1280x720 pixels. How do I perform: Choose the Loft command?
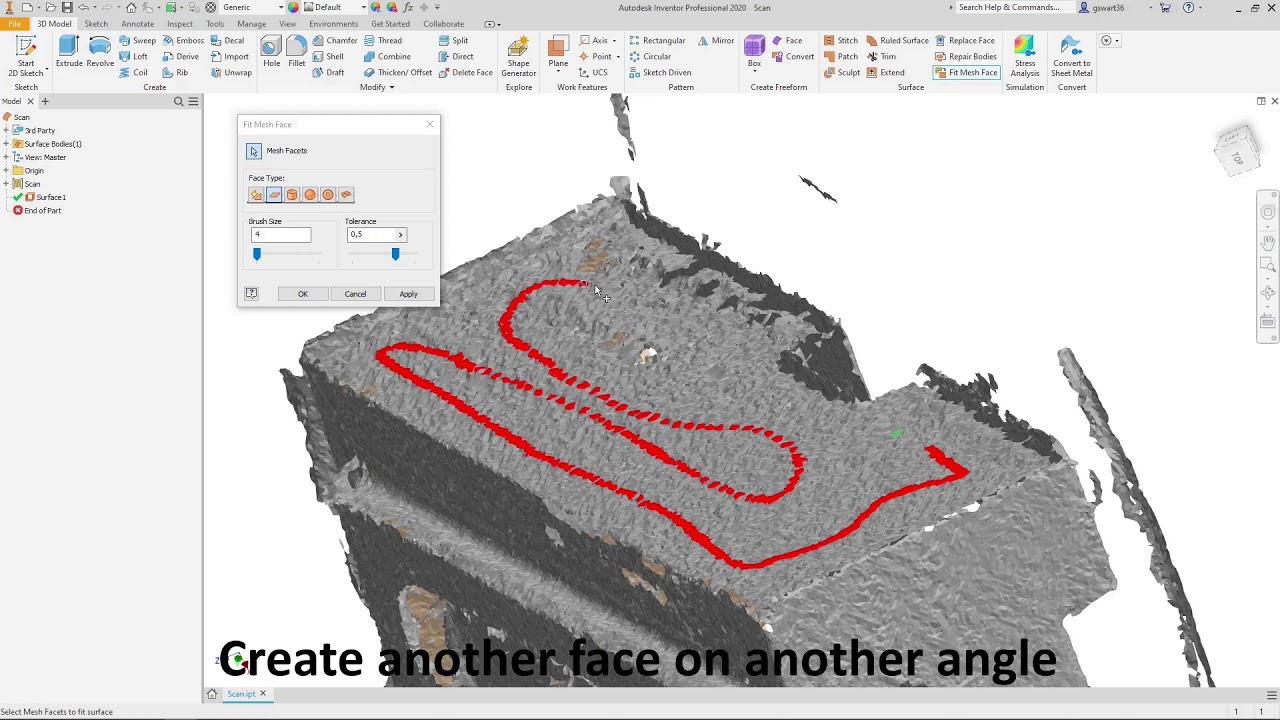(134, 57)
